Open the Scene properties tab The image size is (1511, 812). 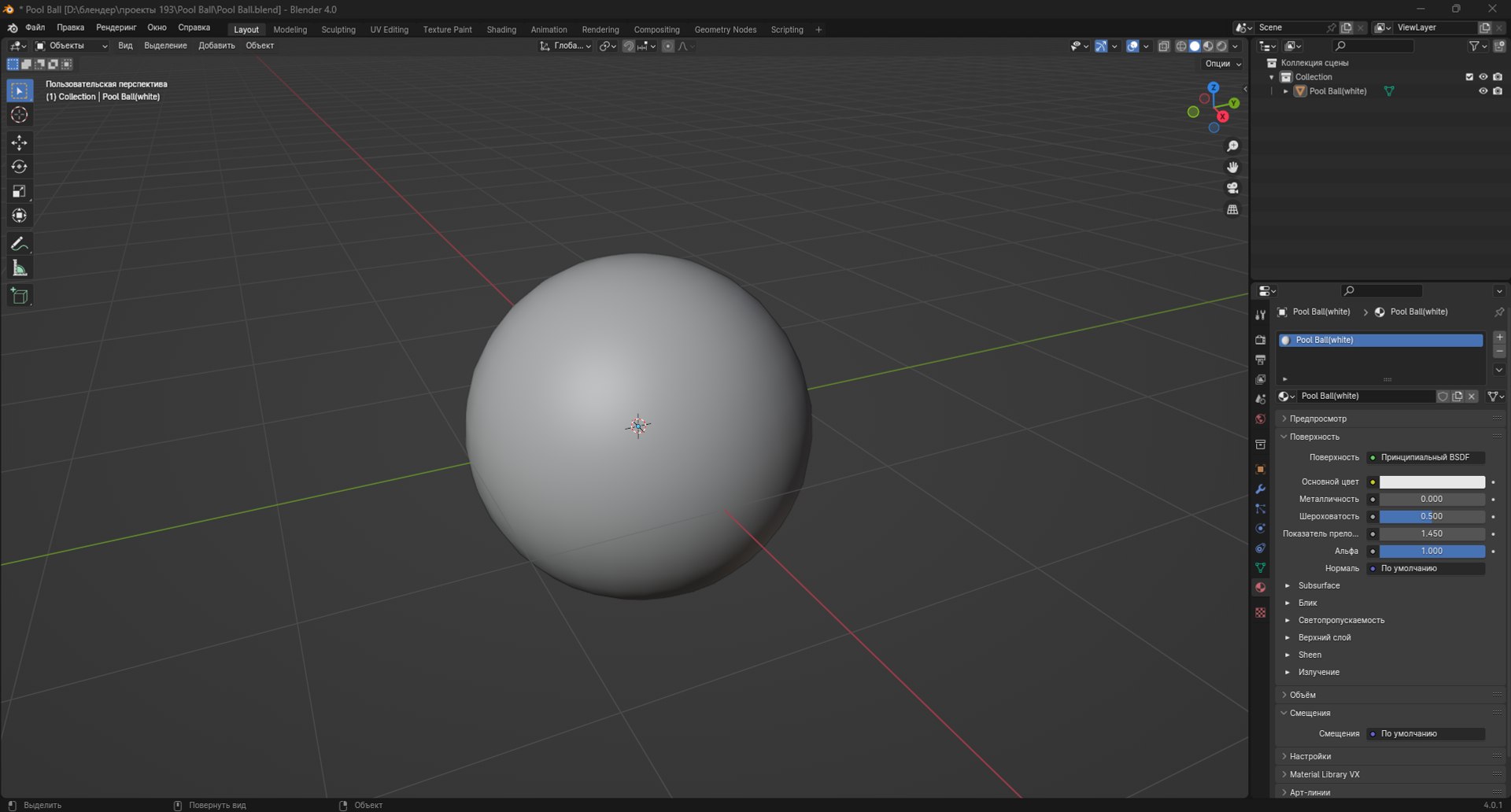(x=1260, y=399)
